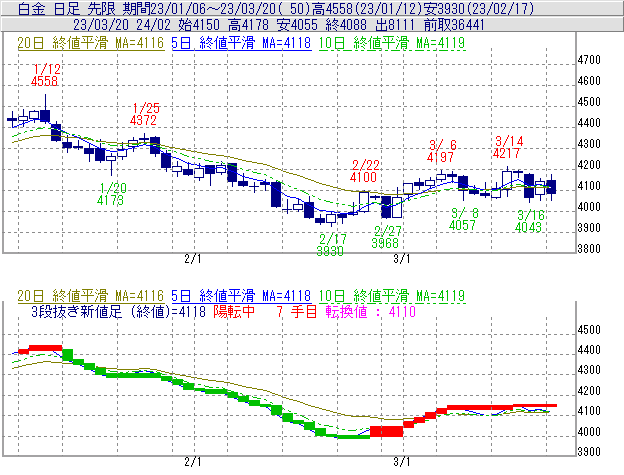Click the 3/1 date label under lower chart
The image size is (624, 475).
[x=402, y=462]
